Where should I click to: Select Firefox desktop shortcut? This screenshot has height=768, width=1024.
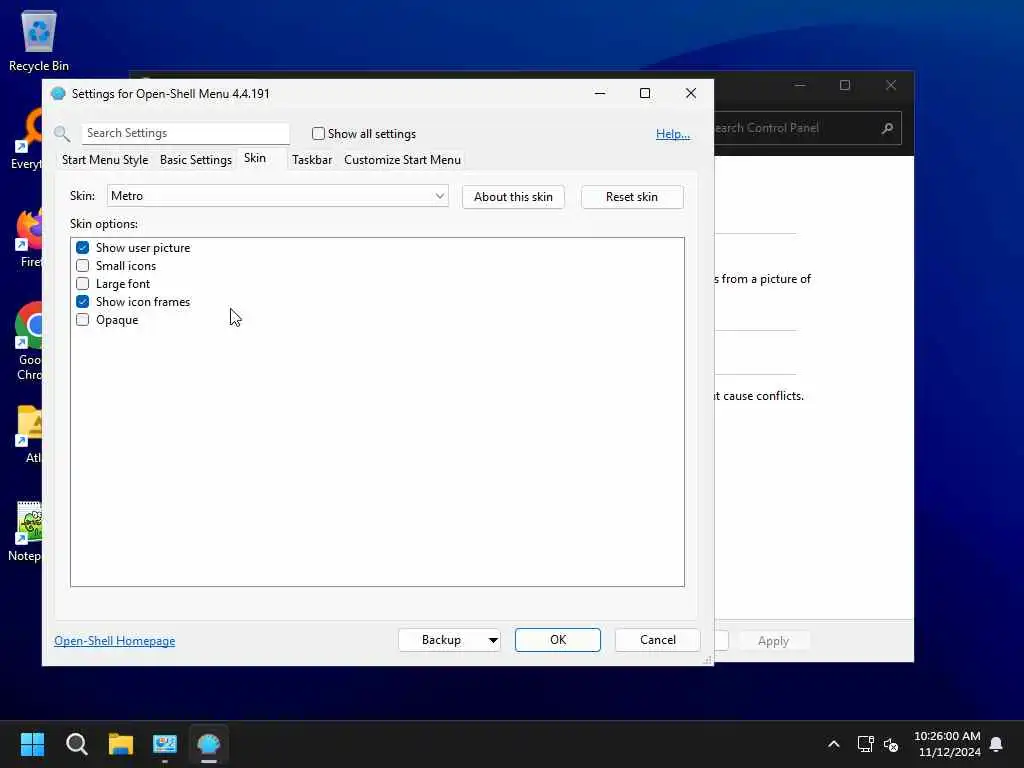click(x=29, y=239)
